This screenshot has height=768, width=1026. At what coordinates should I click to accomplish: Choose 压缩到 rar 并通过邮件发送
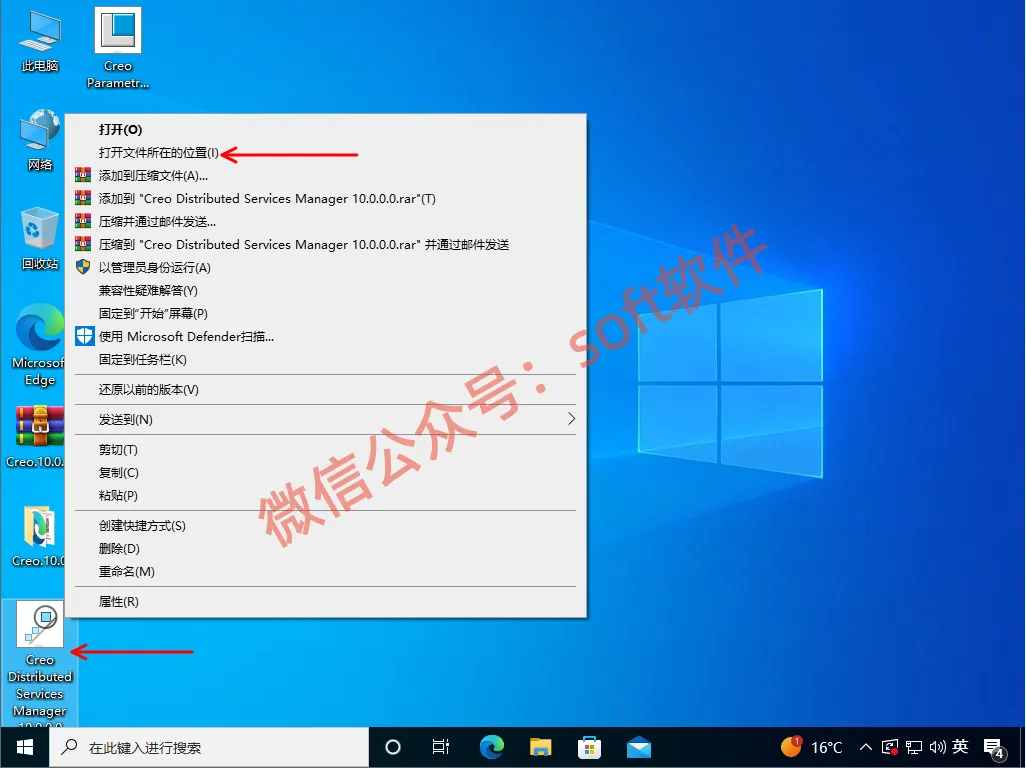pyautogui.click(x=326, y=245)
